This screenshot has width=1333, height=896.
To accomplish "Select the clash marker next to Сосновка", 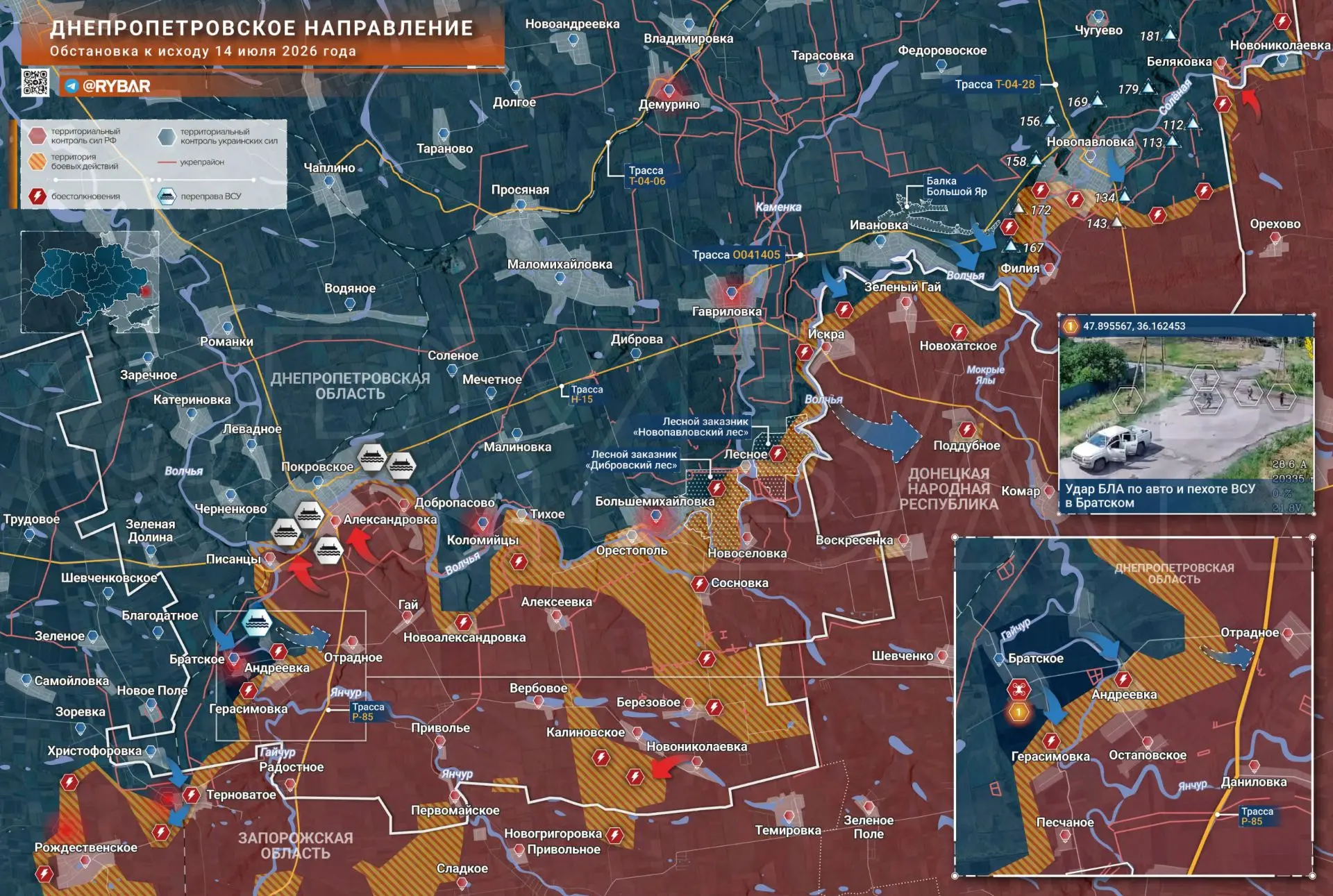I will [700, 584].
